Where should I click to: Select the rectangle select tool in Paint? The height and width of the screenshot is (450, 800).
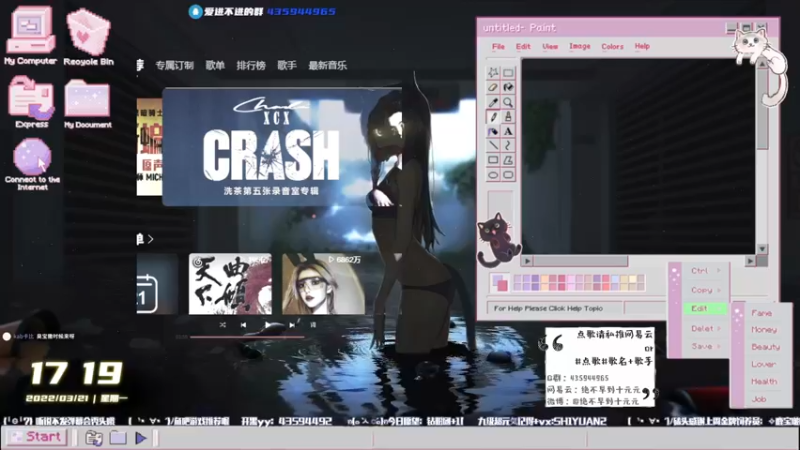(x=508, y=72)
